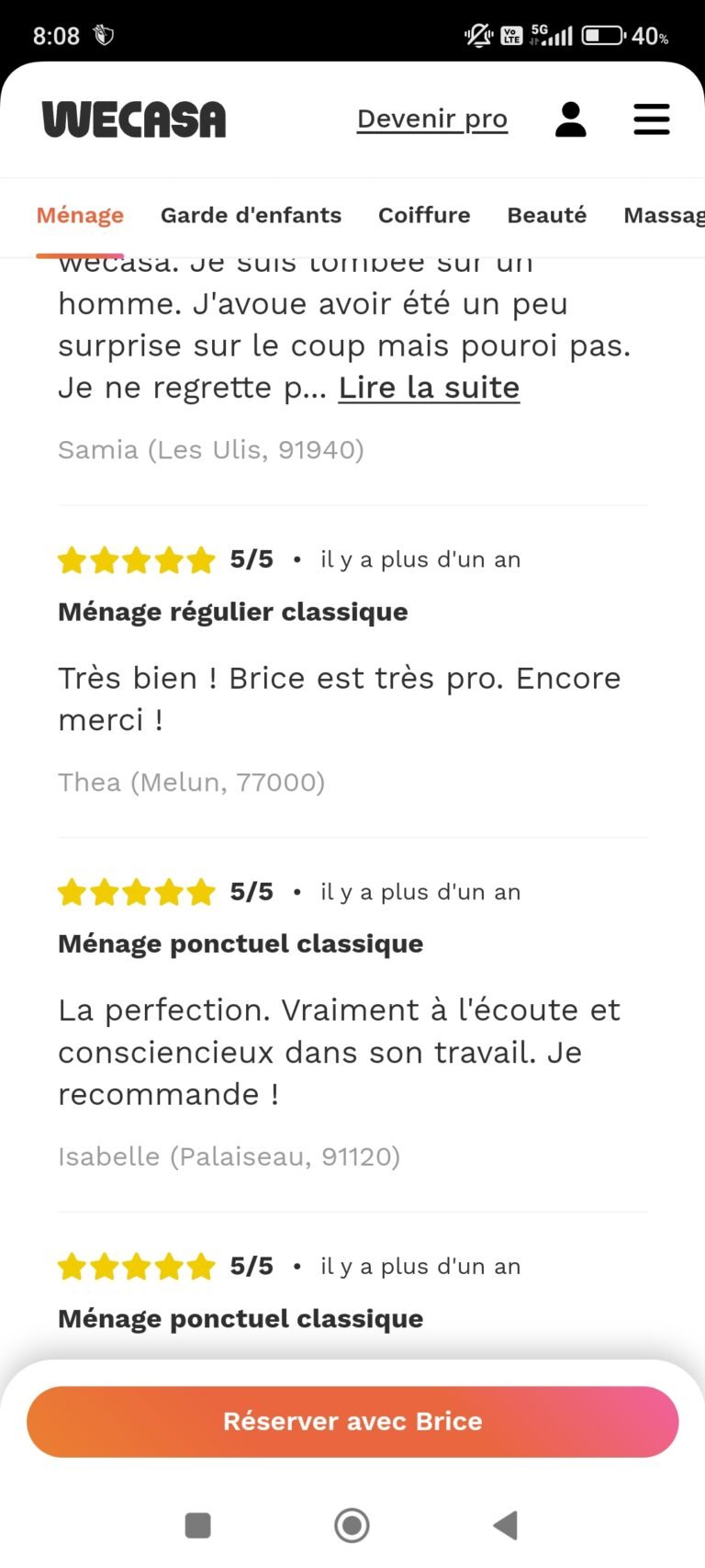
Task: Open the user account profile icon
Action: (570, 119)
